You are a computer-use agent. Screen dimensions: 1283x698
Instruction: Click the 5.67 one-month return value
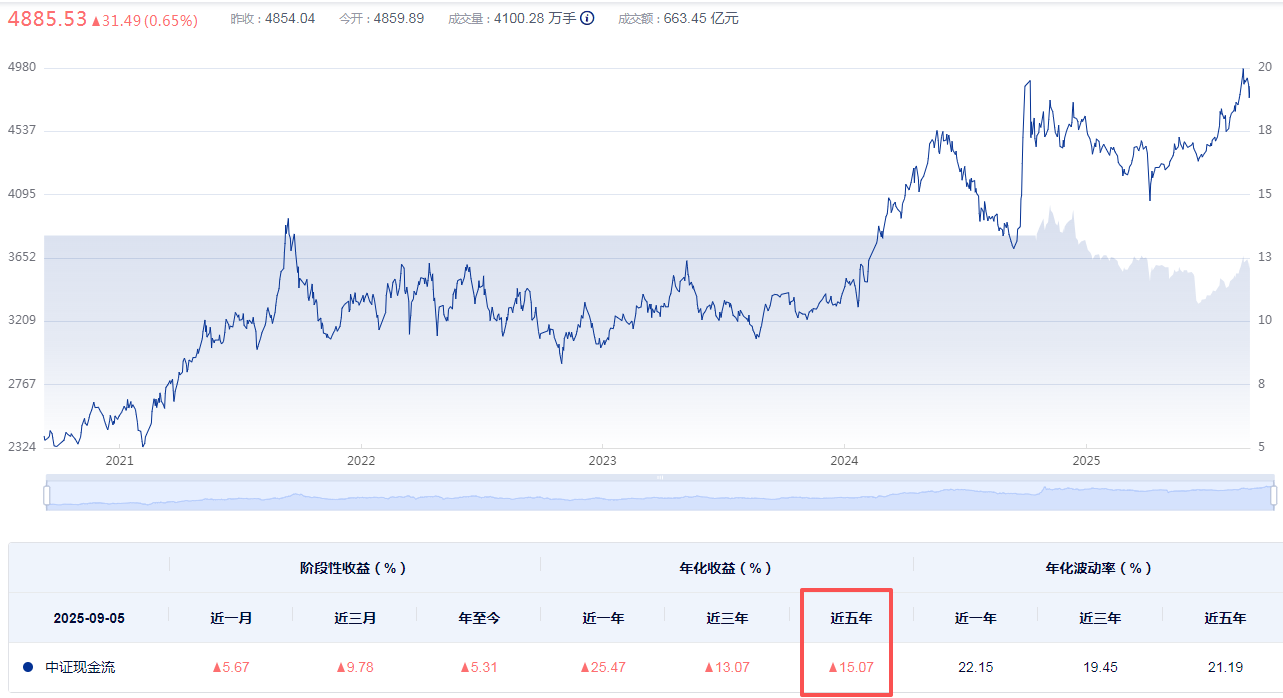click(231, 667)
